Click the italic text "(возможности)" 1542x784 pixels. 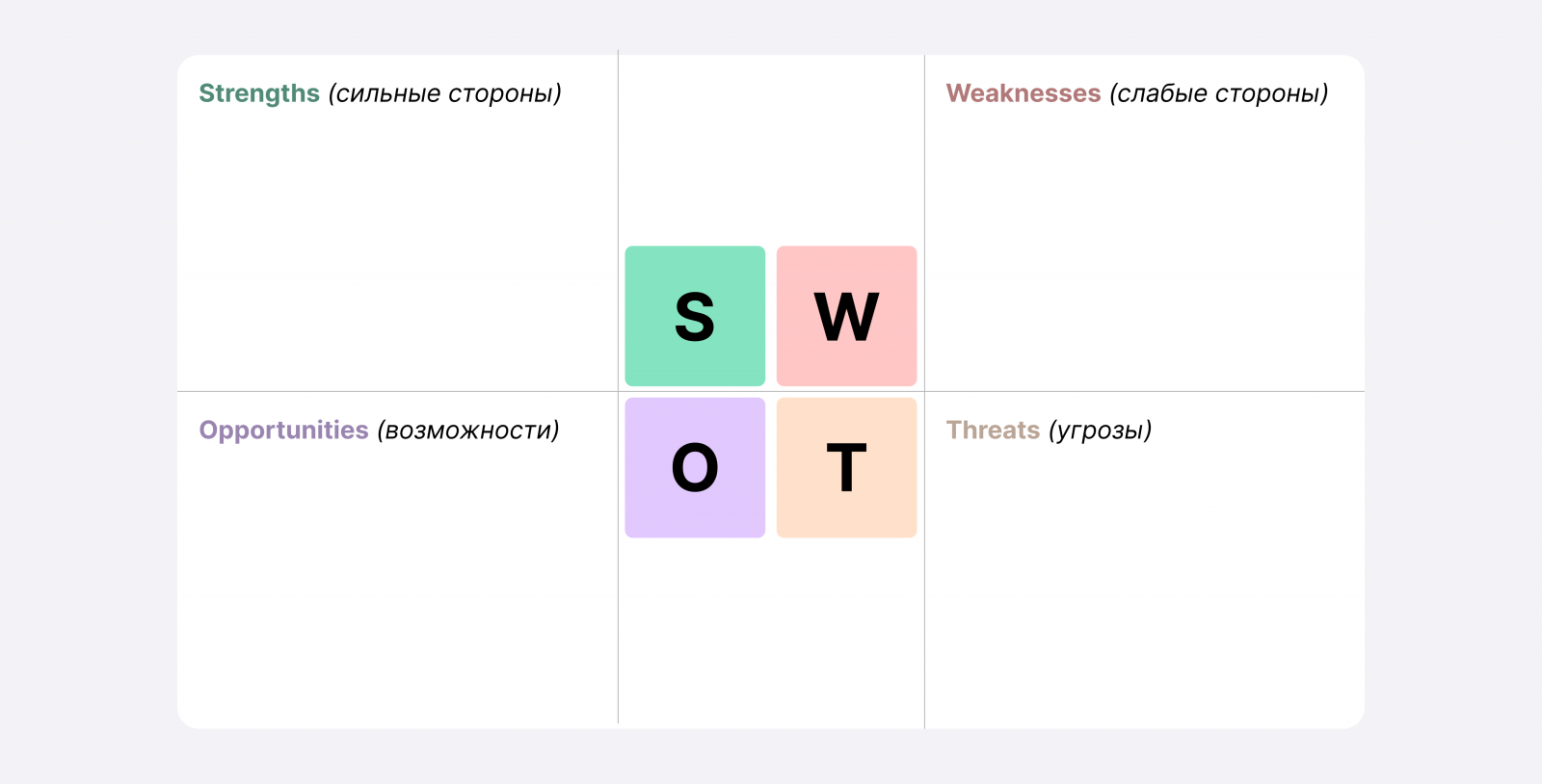point(468,430)
